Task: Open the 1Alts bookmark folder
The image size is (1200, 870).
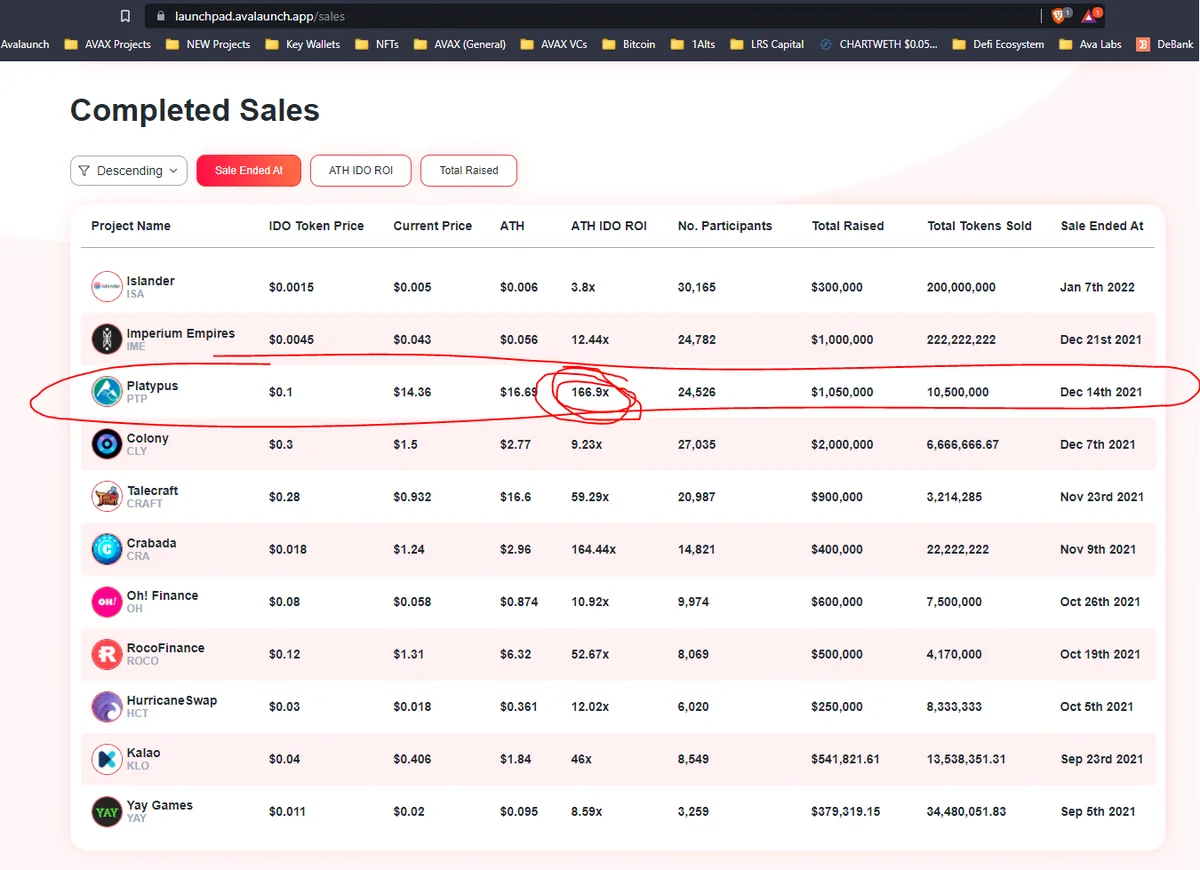Action: [693, 44]
